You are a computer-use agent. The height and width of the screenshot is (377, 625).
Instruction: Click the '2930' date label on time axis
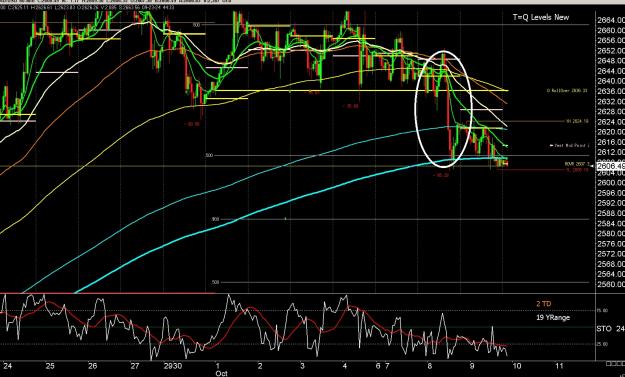click(173, 365)
